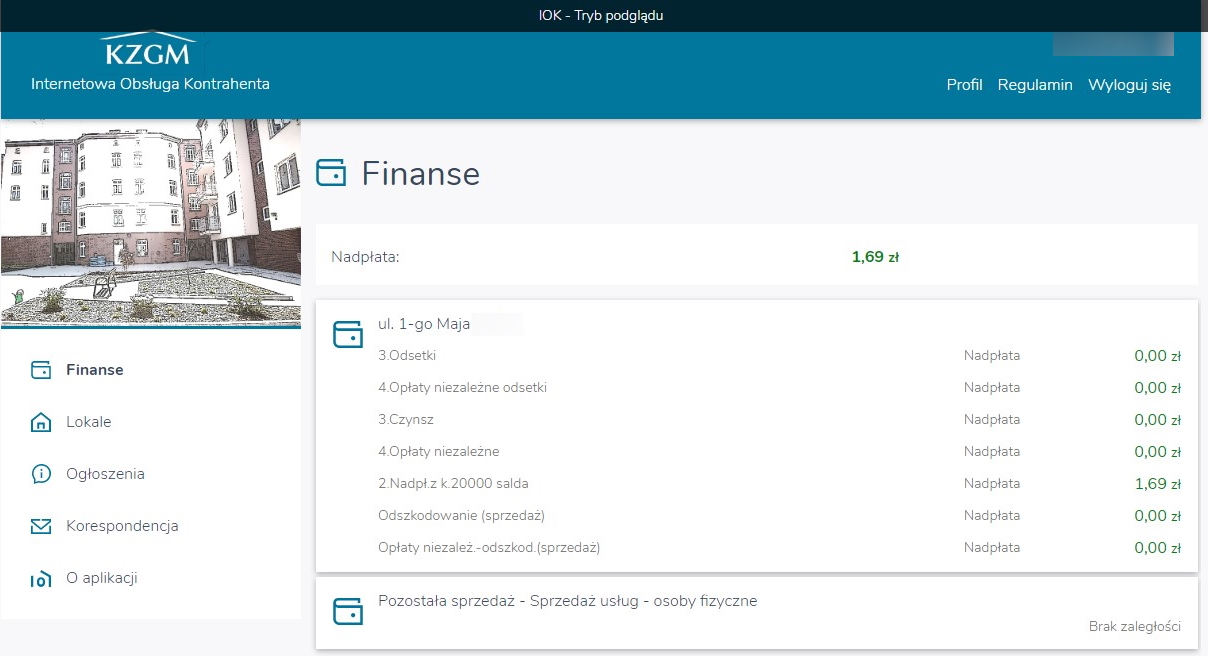Open Pozostała sprzedaż - Sprzedaż usług card title
Screen dimensions: 1208x656
point(568,601)
